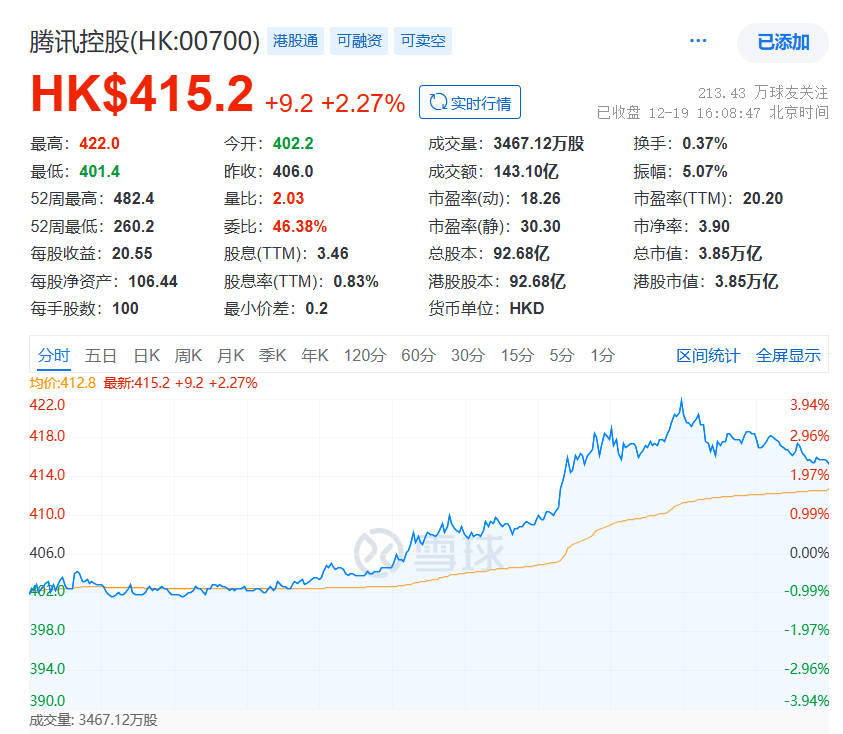
Task: Show the 60分 interval chart
Action: 418,355
